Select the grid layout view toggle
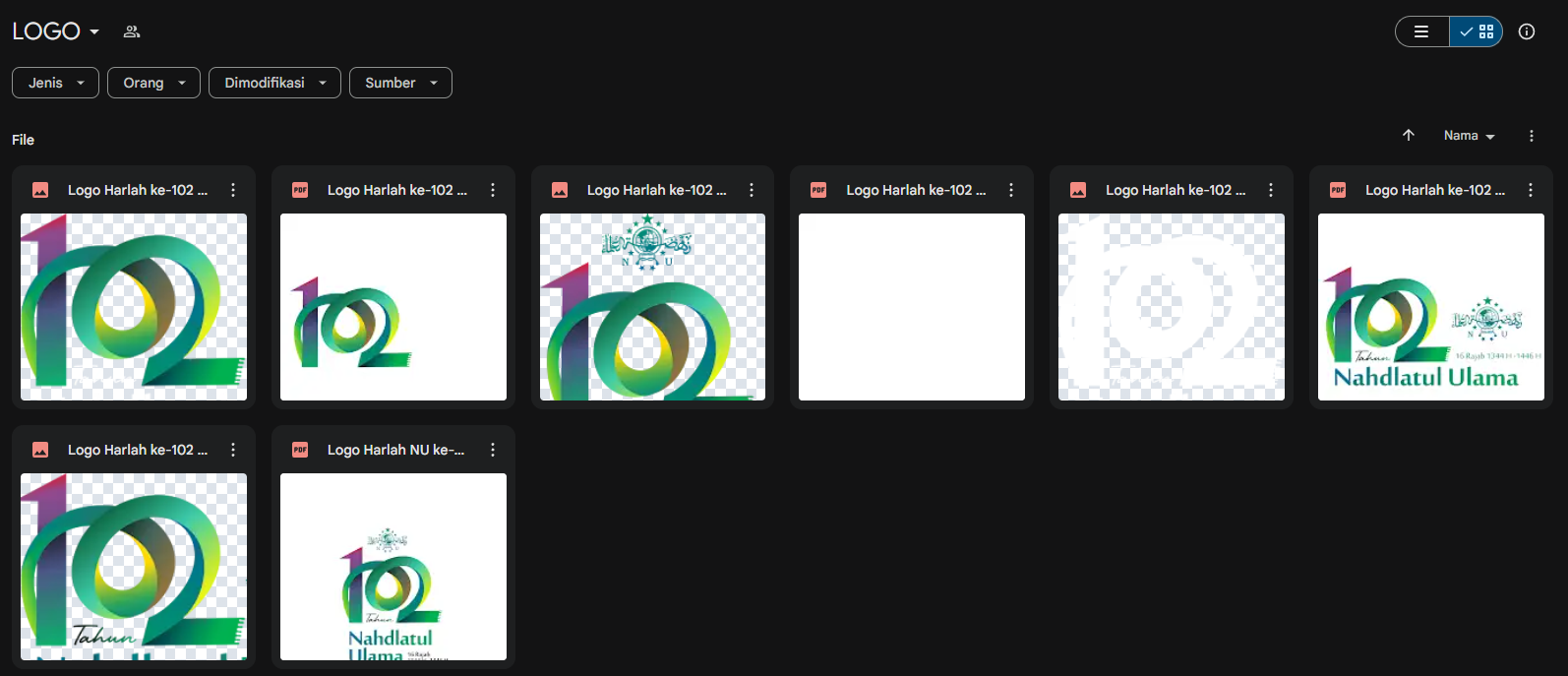The image size is (1568, 676). pos(1477,31)
